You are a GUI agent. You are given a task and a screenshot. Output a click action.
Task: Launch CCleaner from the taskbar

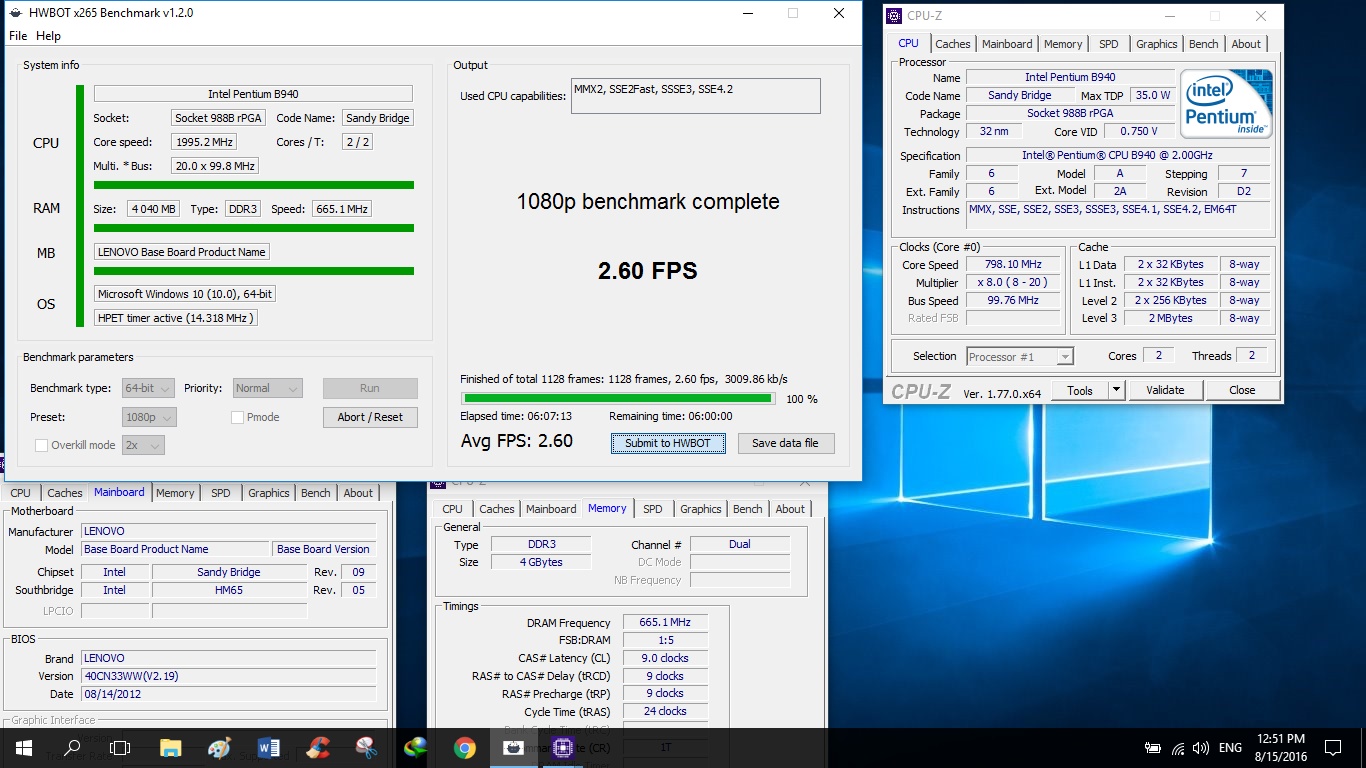318,747
